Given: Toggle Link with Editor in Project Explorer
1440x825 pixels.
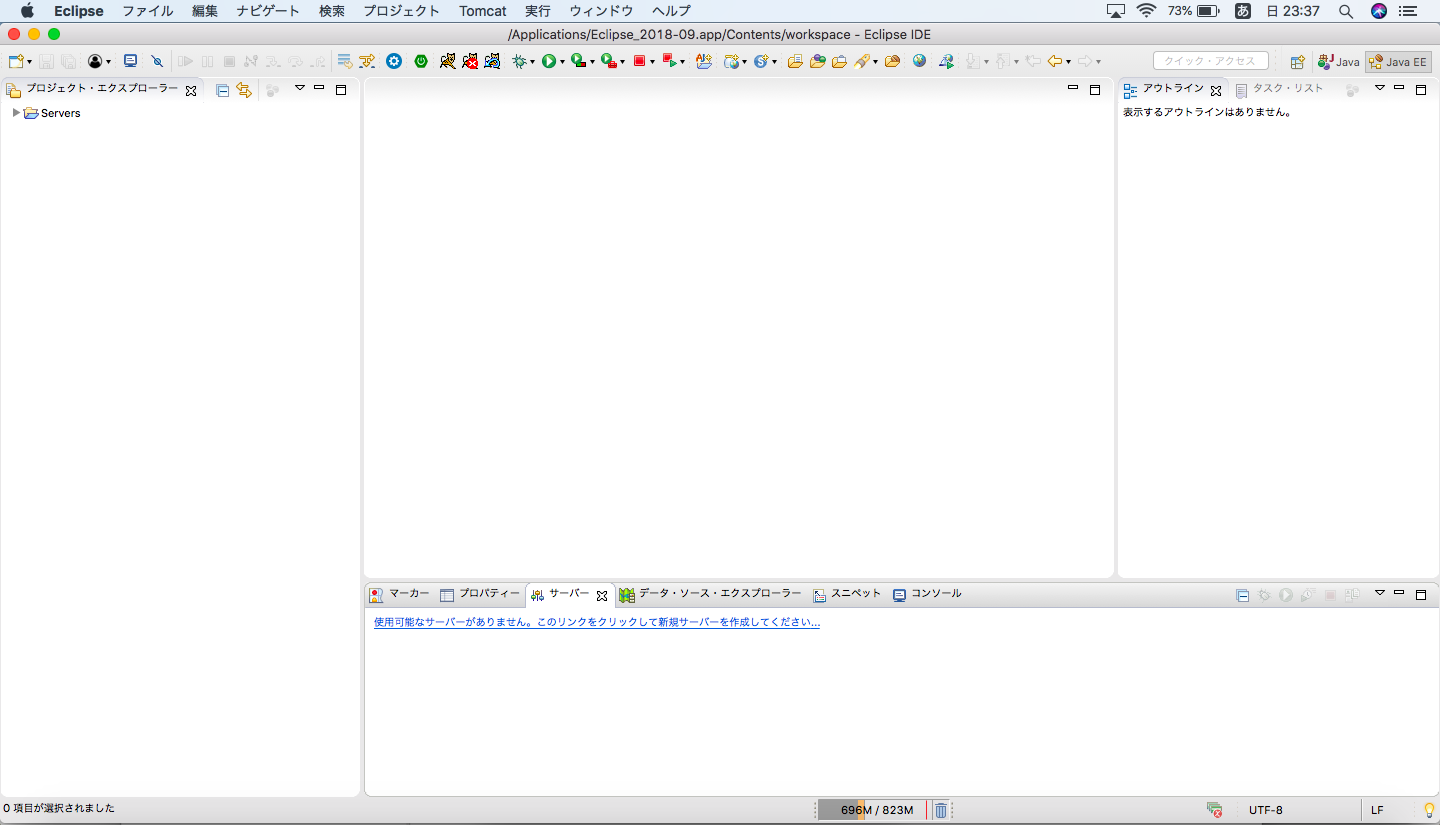Looking at the screenshot, I should 243,90.
